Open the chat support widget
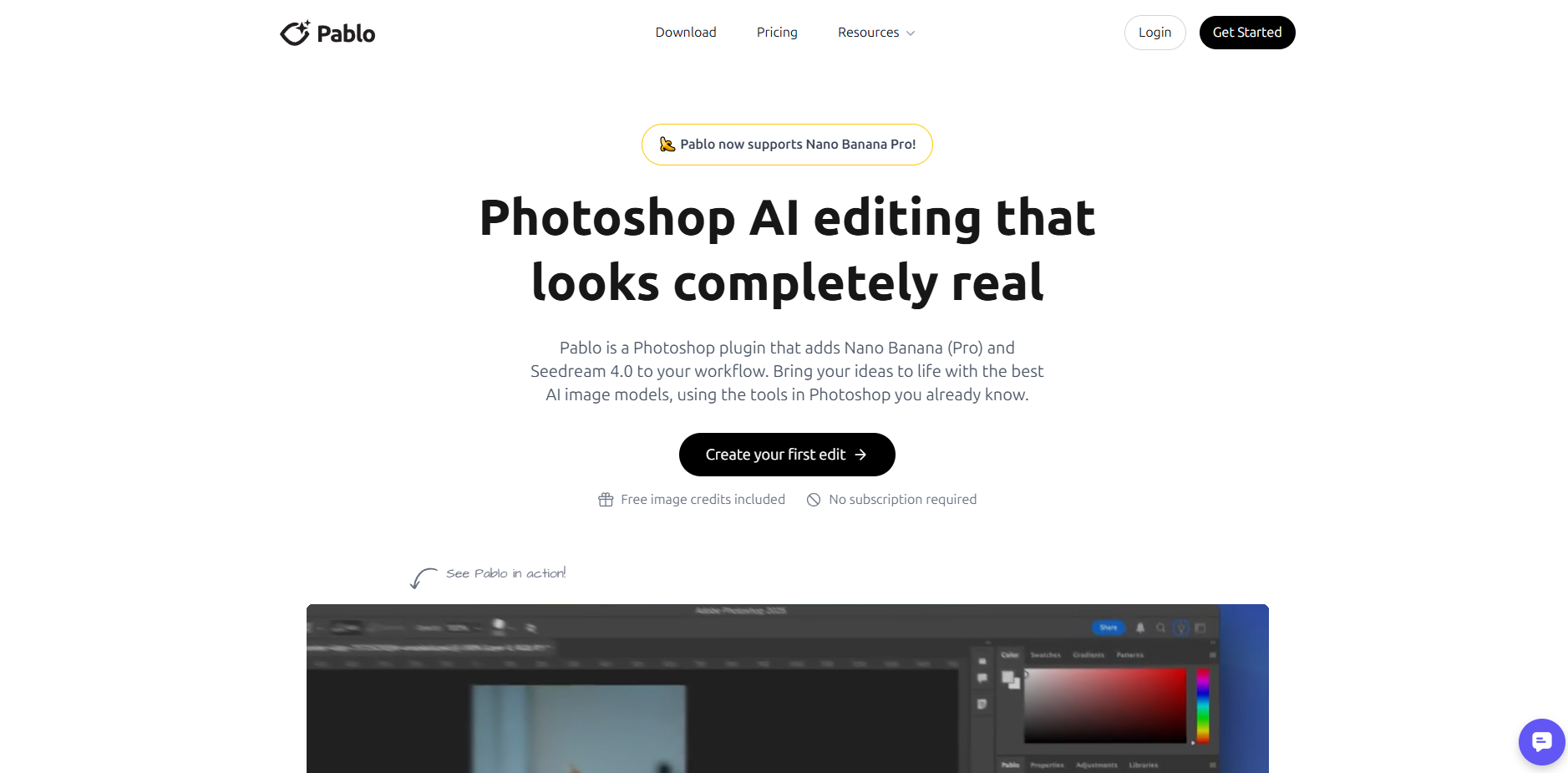This screenshot has height=773, width=1568. point(1541,741)
